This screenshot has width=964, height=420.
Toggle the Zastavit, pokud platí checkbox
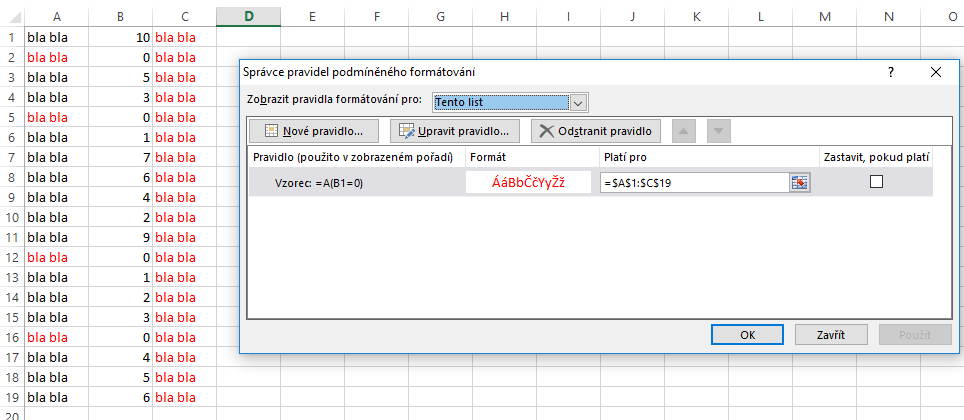tap(876, 182)
